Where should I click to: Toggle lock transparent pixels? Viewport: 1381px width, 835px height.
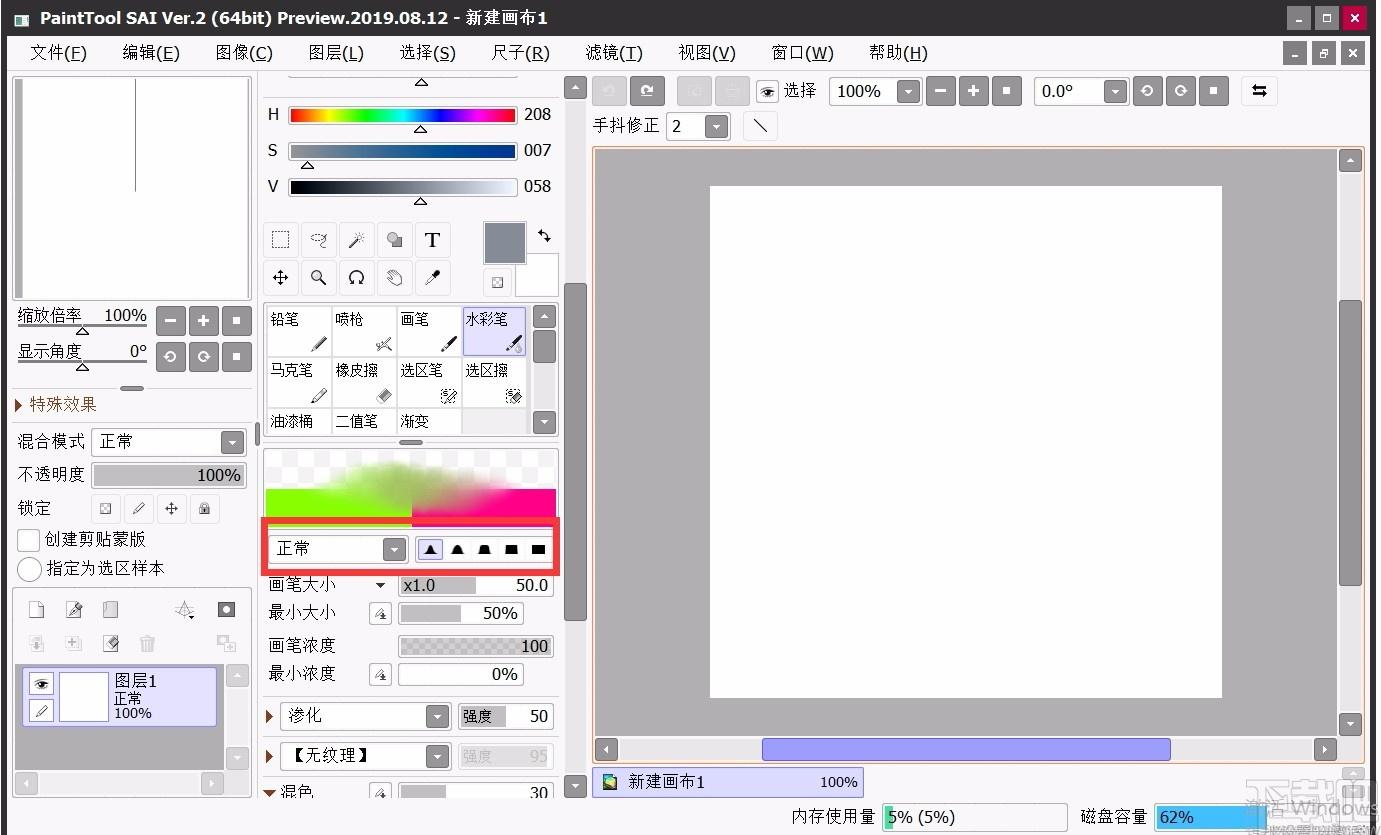click(x=105, y=508)
